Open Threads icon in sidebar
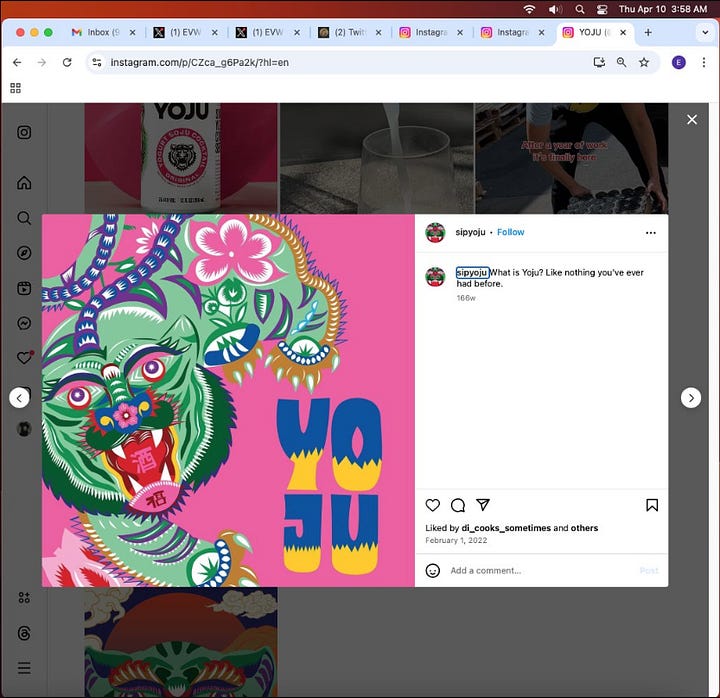Viewport: 720px width, 698px height. pos(24,633)
